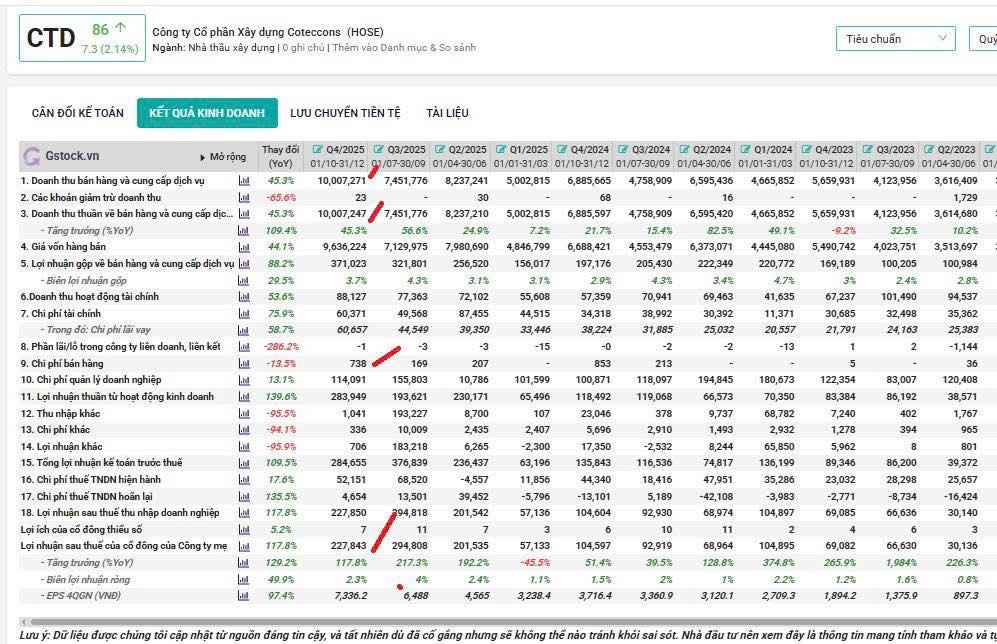
Task: Click the Gstock.vn logo in table header
Action: (x=60, y=156)
